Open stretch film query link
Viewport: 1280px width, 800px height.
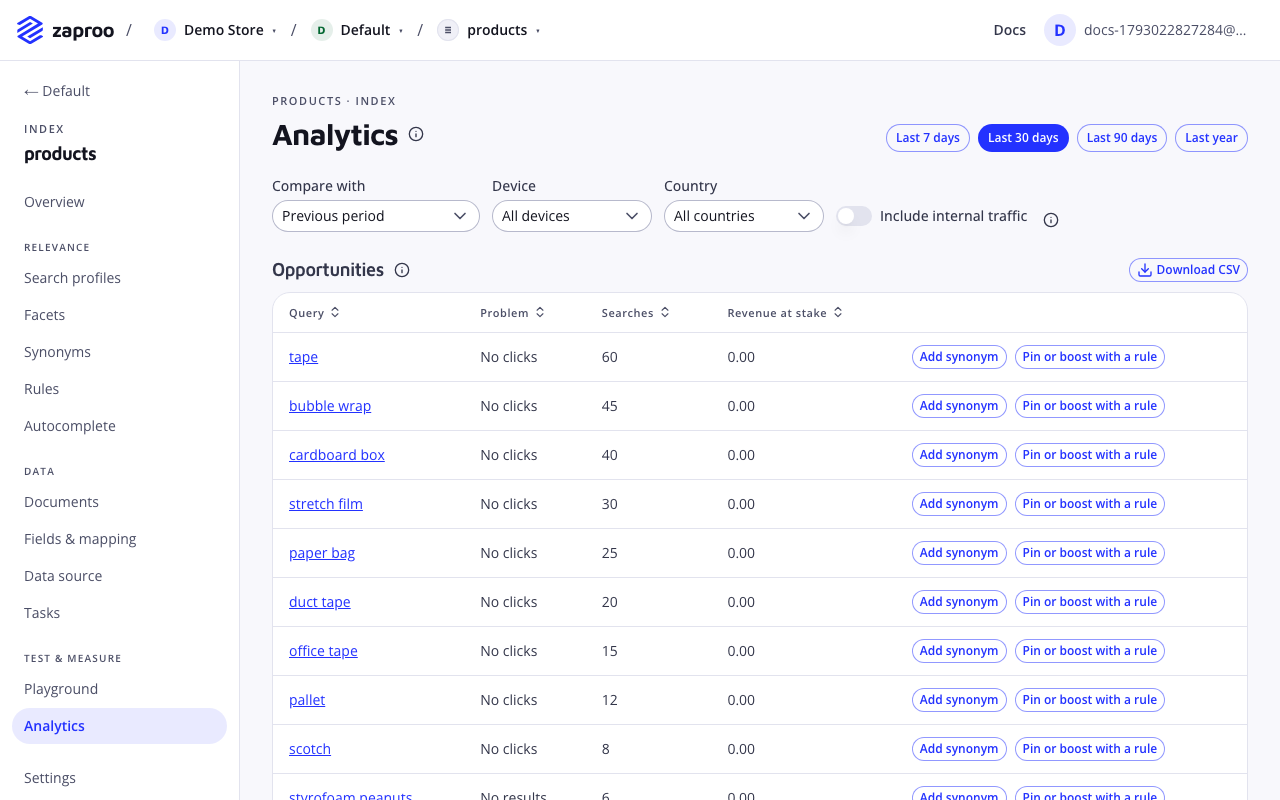[326, 504]
